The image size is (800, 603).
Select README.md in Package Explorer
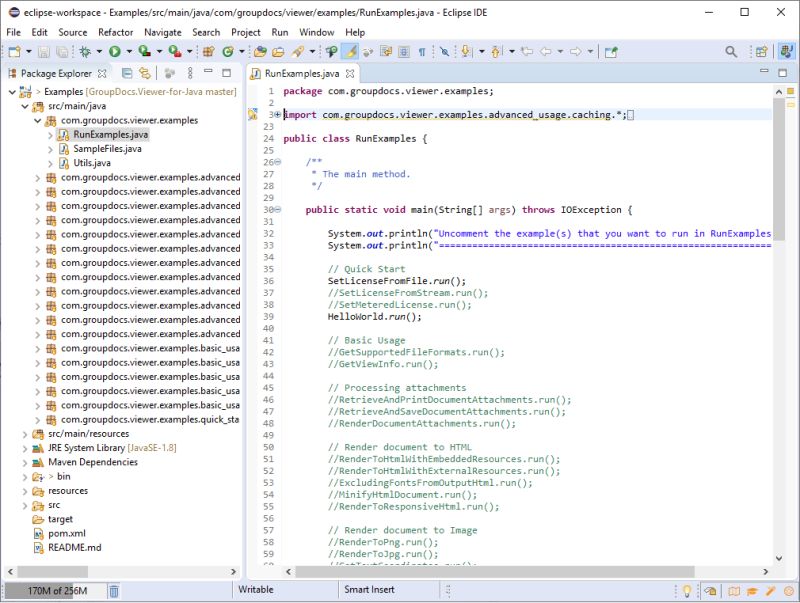pos(74,548)
